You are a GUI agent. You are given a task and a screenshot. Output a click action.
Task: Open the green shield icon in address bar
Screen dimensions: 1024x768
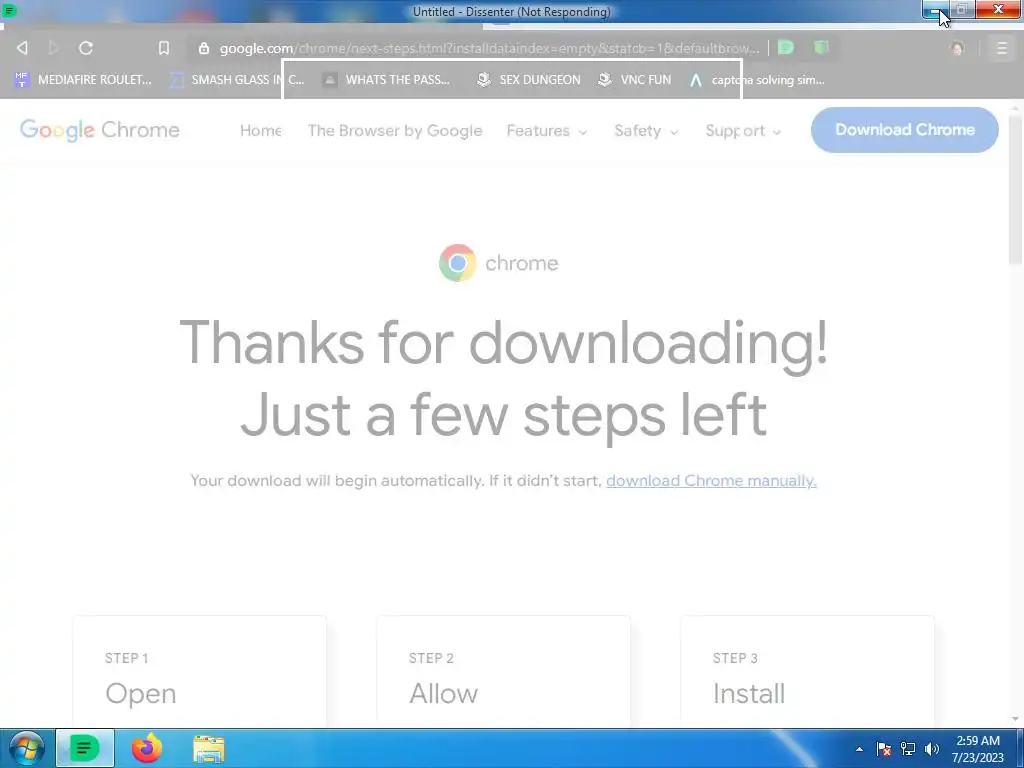[821, 48]
